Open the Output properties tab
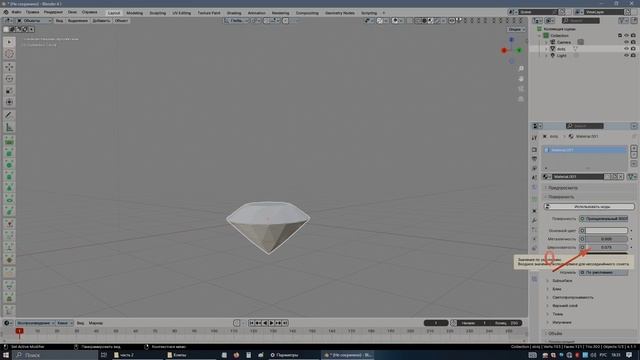The width and height of the screenshot is (640, 360). (x=534, y=159)
